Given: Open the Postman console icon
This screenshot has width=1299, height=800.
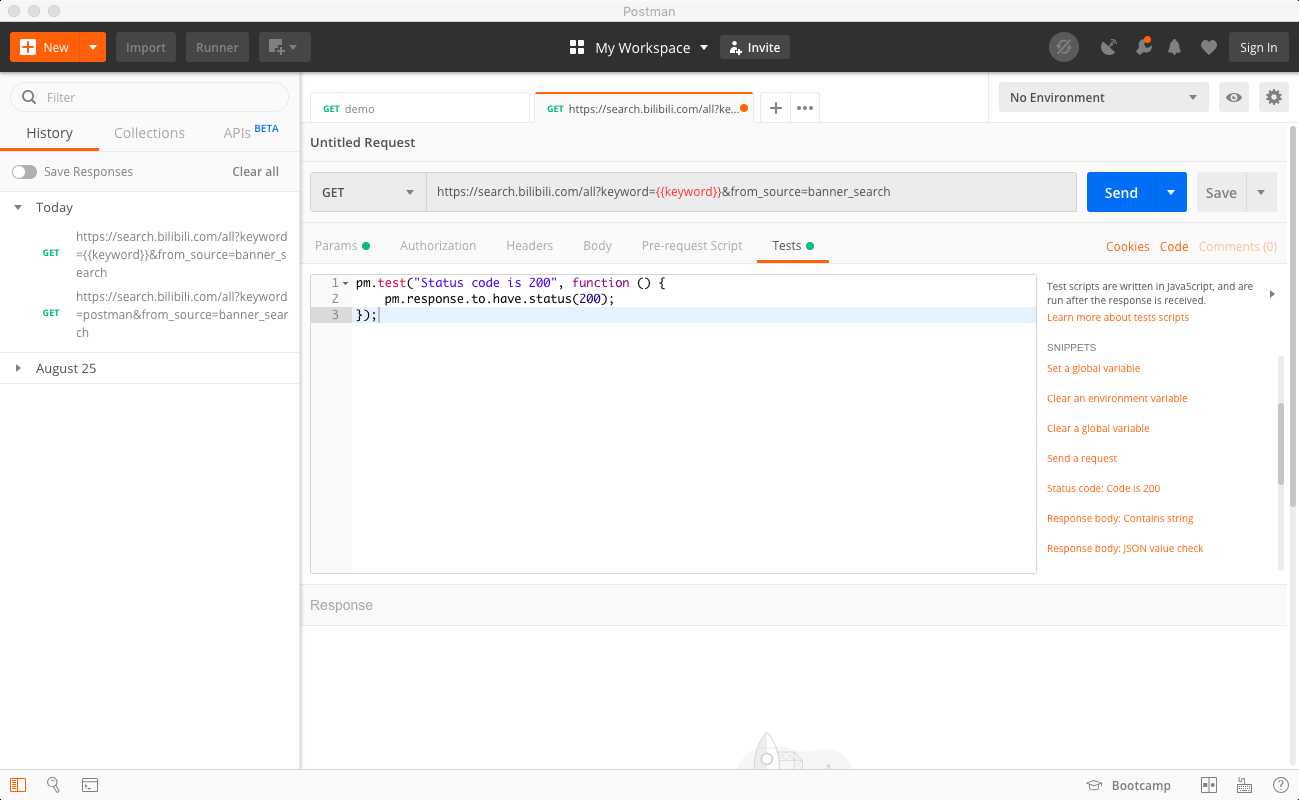Looking at the screenshot, I should click(x=89, y=785).
